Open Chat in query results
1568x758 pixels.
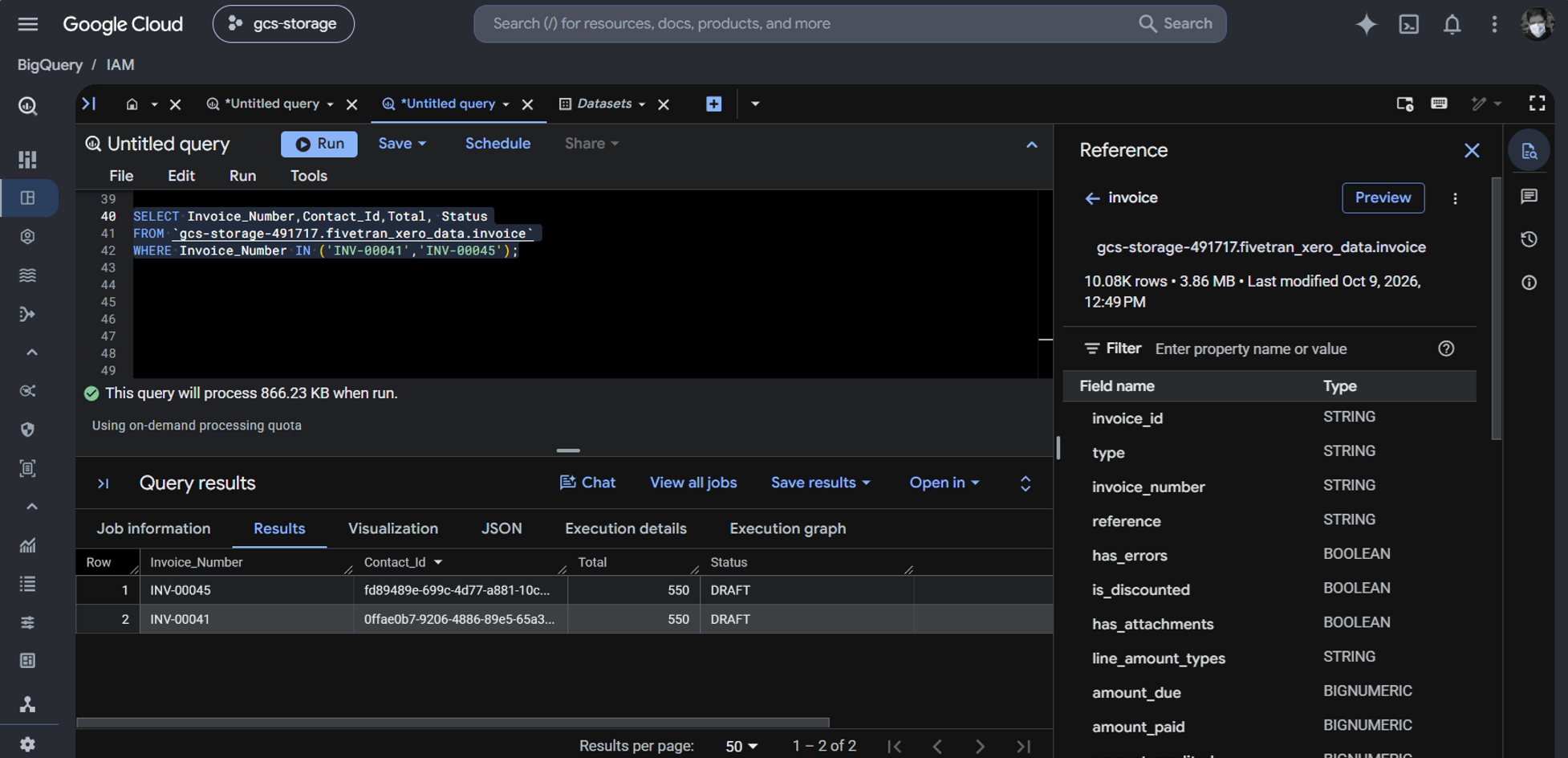point(587,483)
